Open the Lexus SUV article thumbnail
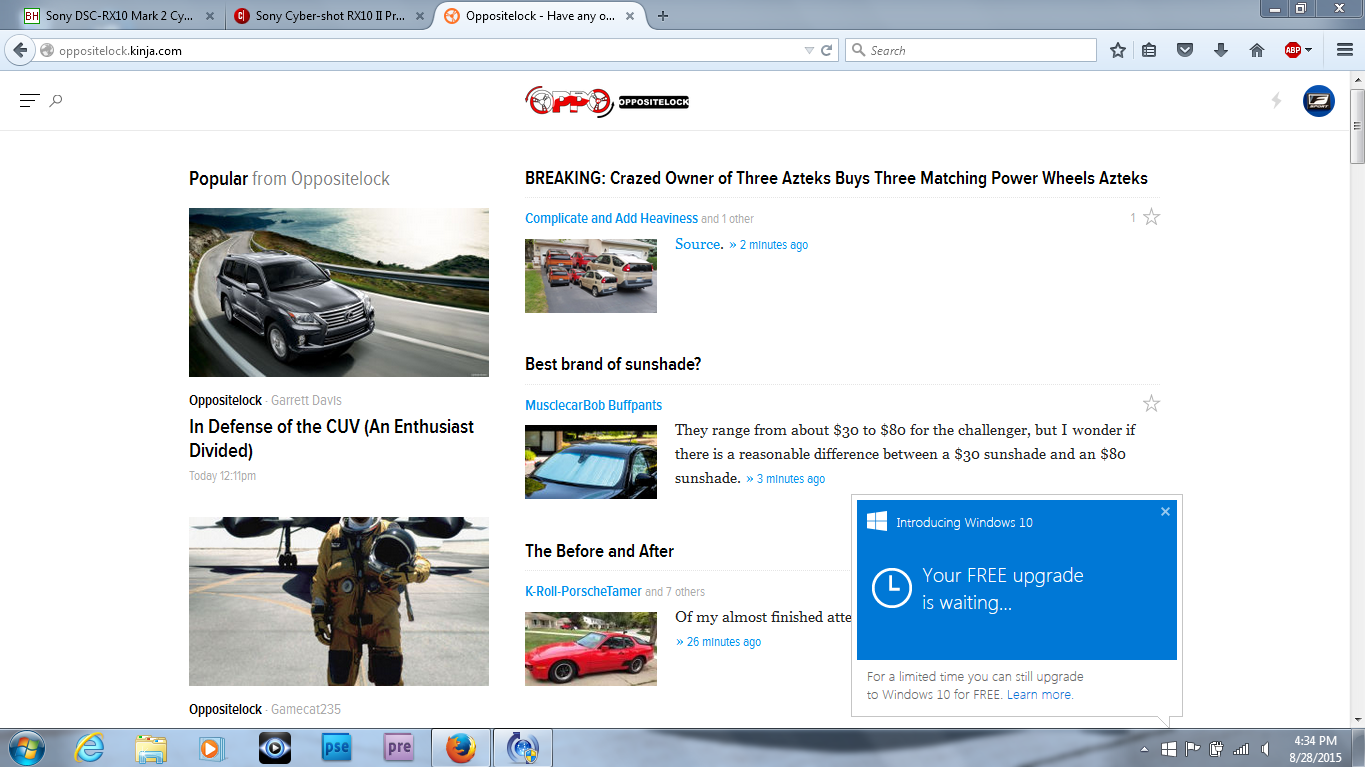This screenshot has width=1365, height=767. 339,292
